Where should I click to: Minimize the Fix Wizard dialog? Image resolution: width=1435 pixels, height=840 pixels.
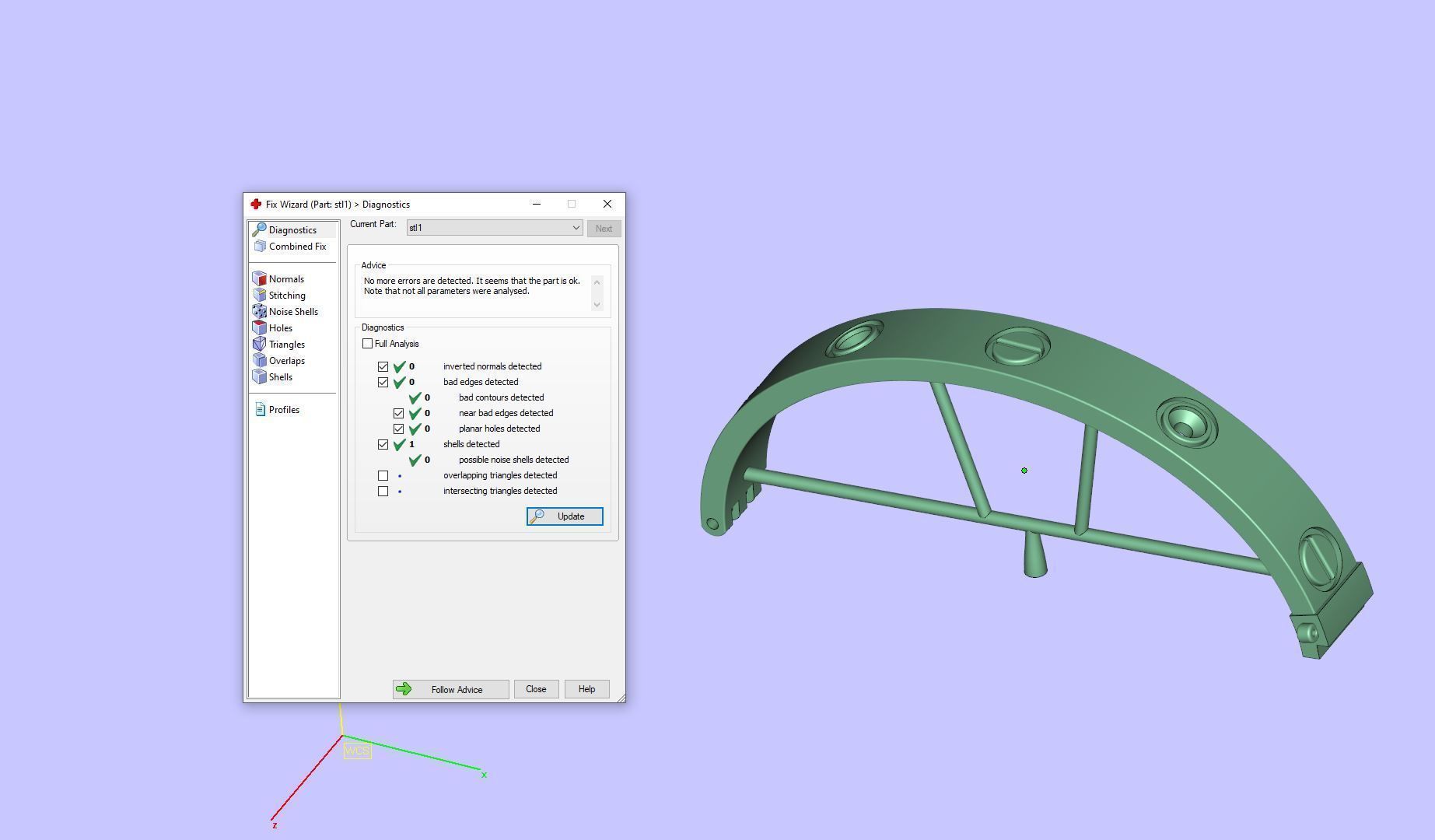tap(537, 204)
